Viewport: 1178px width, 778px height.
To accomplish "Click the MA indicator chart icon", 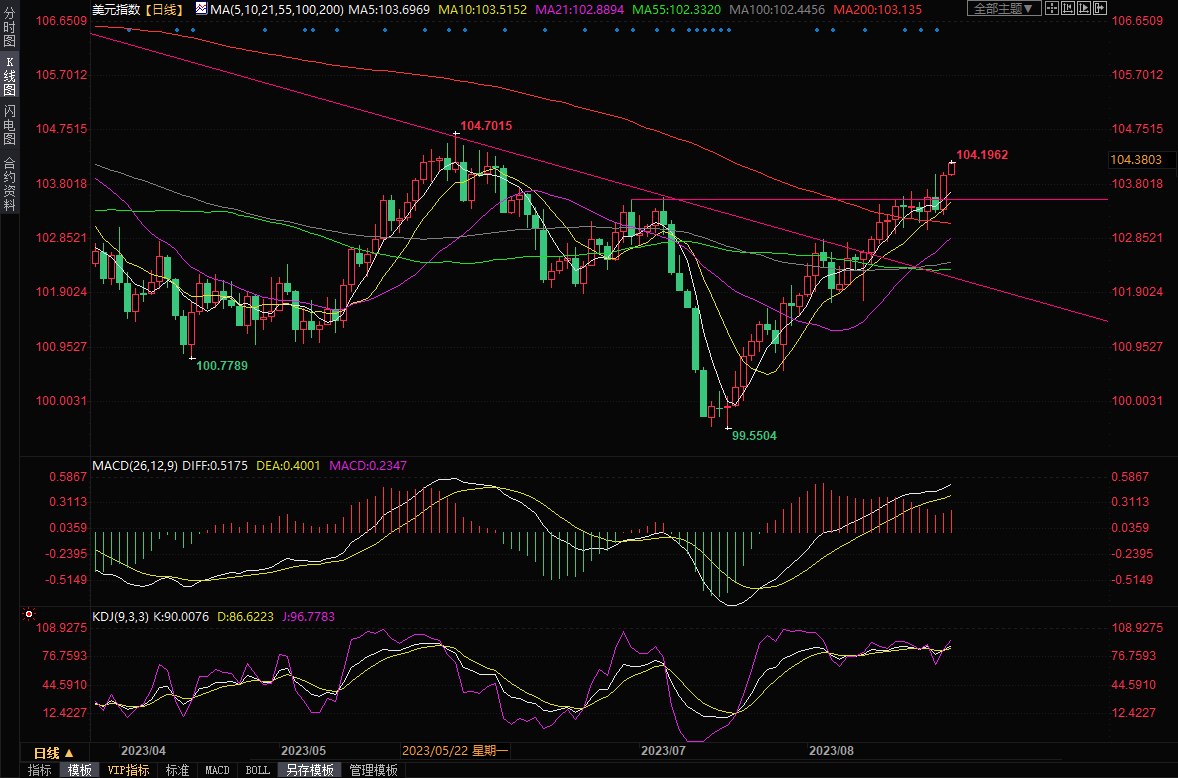I will [201, 9].
